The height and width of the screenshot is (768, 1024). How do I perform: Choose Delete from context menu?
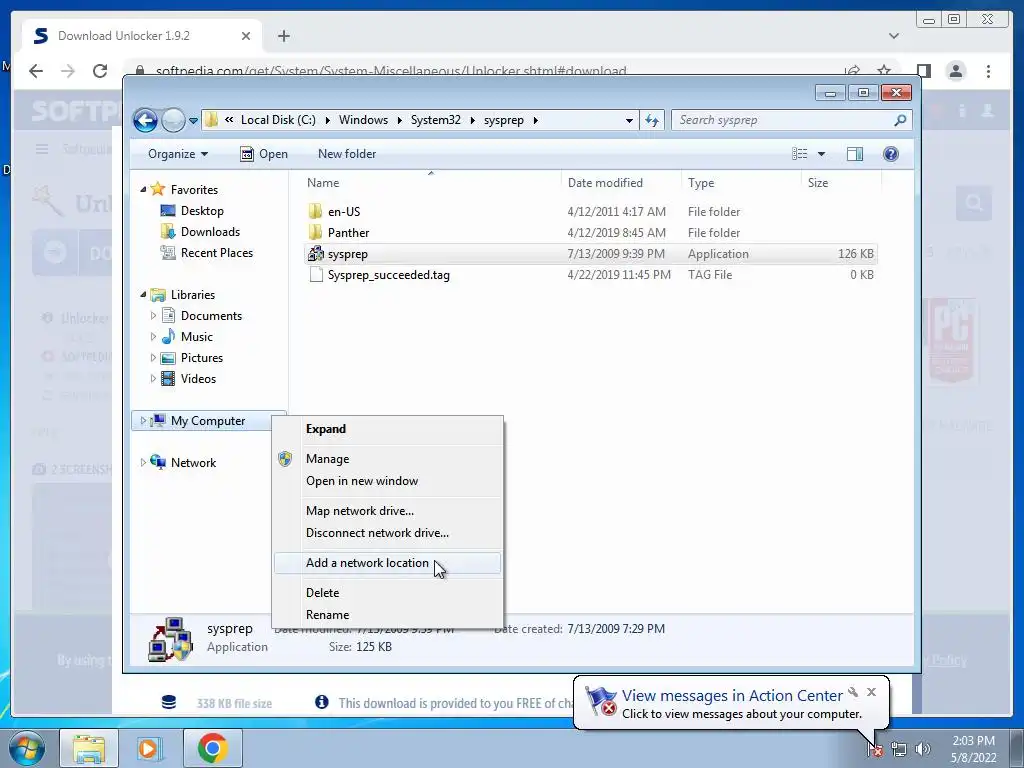pos(388,593)
